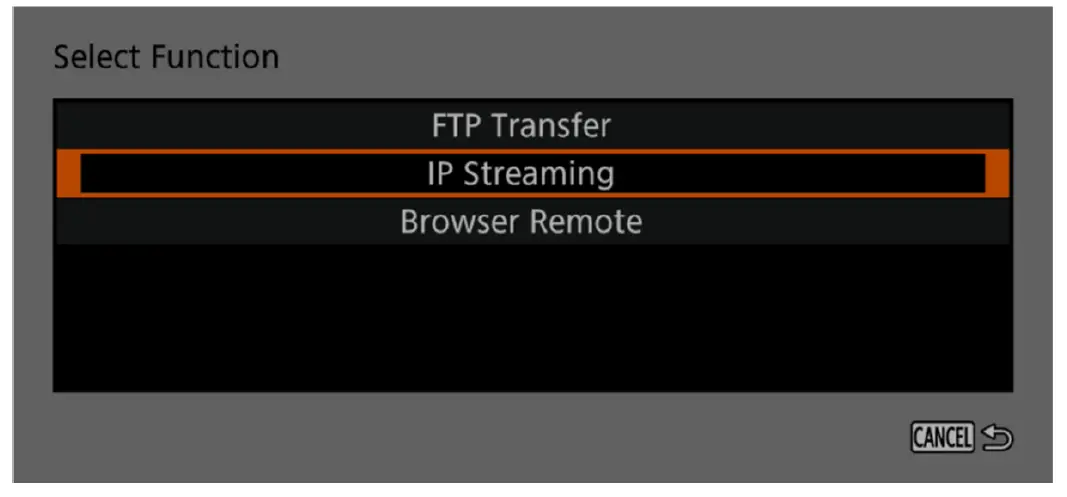Click the word Browser in the list

tap(458, 221)
